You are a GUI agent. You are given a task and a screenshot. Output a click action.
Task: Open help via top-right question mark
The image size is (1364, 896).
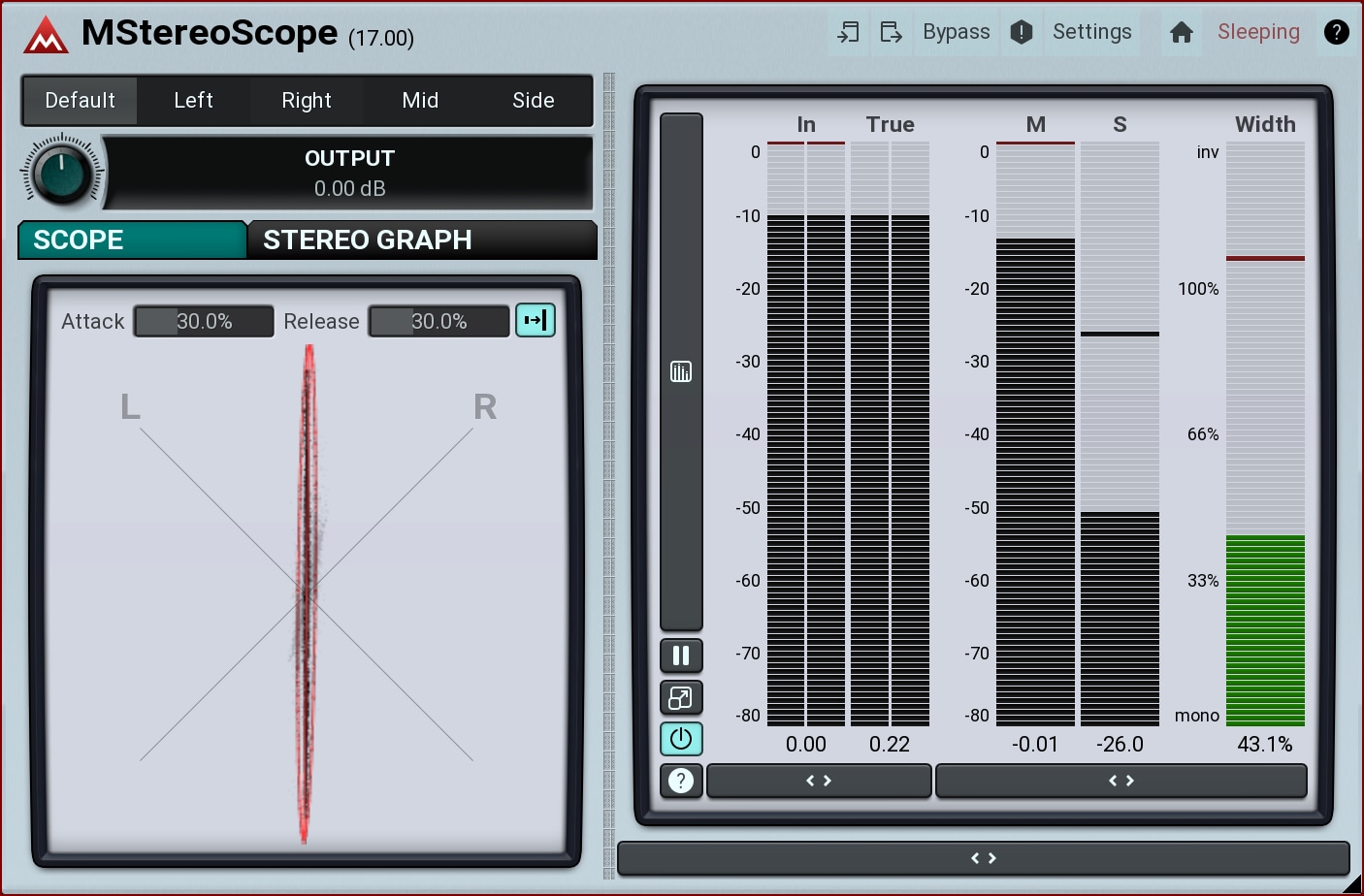1336,32
